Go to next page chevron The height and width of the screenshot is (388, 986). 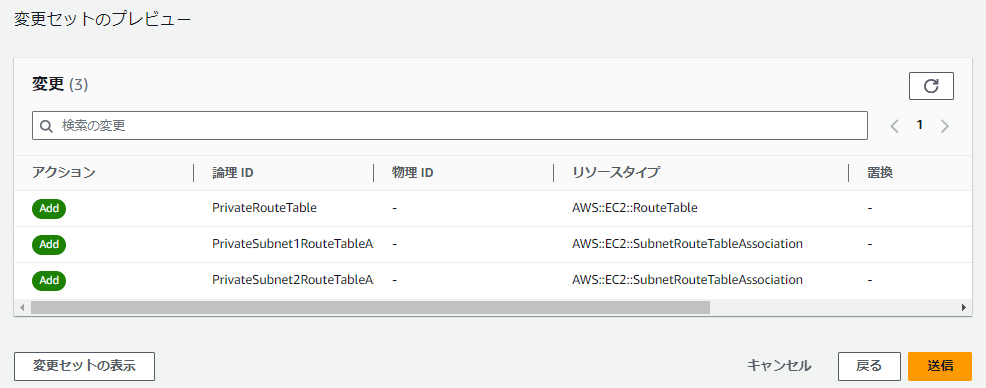[x=944, y=126]
